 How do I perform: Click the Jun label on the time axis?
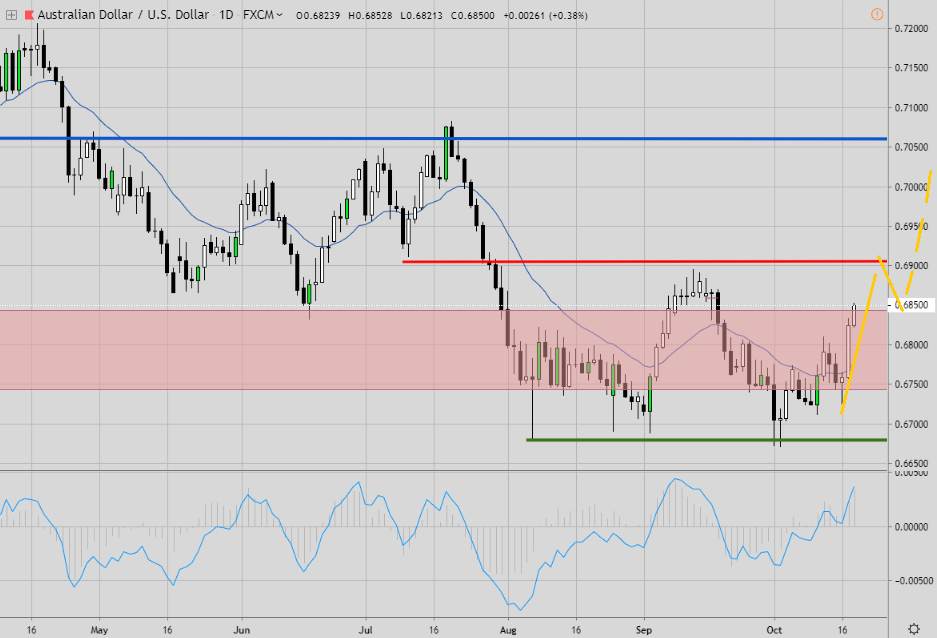(241, 630)
